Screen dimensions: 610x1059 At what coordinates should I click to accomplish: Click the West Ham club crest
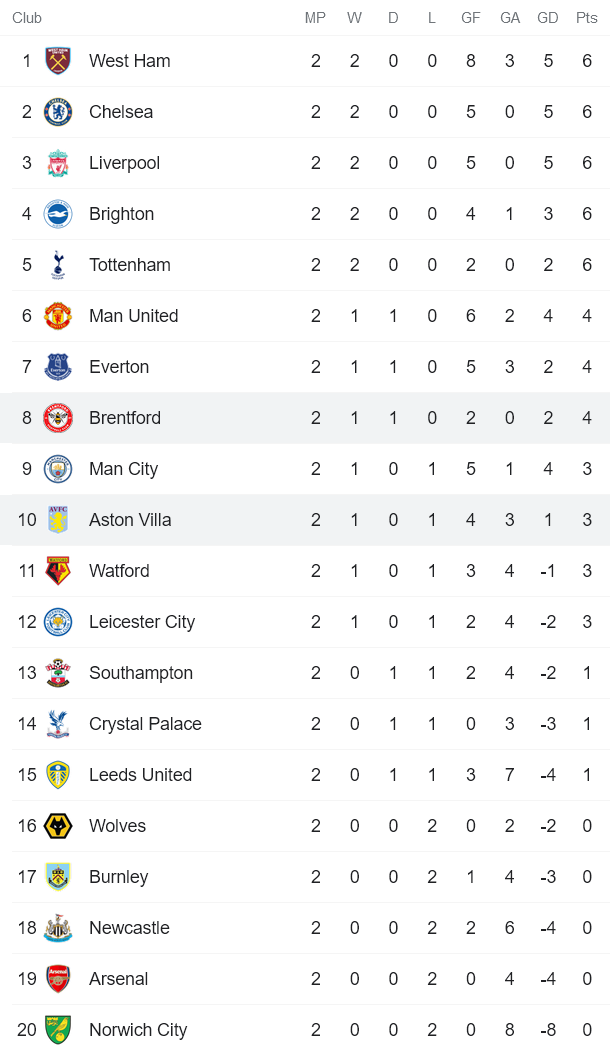[x=58, y=61]
